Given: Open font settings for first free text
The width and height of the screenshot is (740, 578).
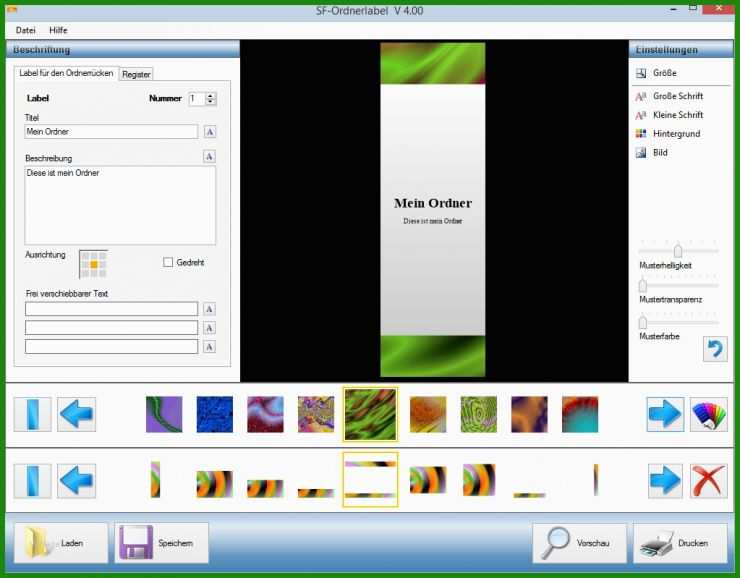Looking at the screenshot, I should [209, 309].
